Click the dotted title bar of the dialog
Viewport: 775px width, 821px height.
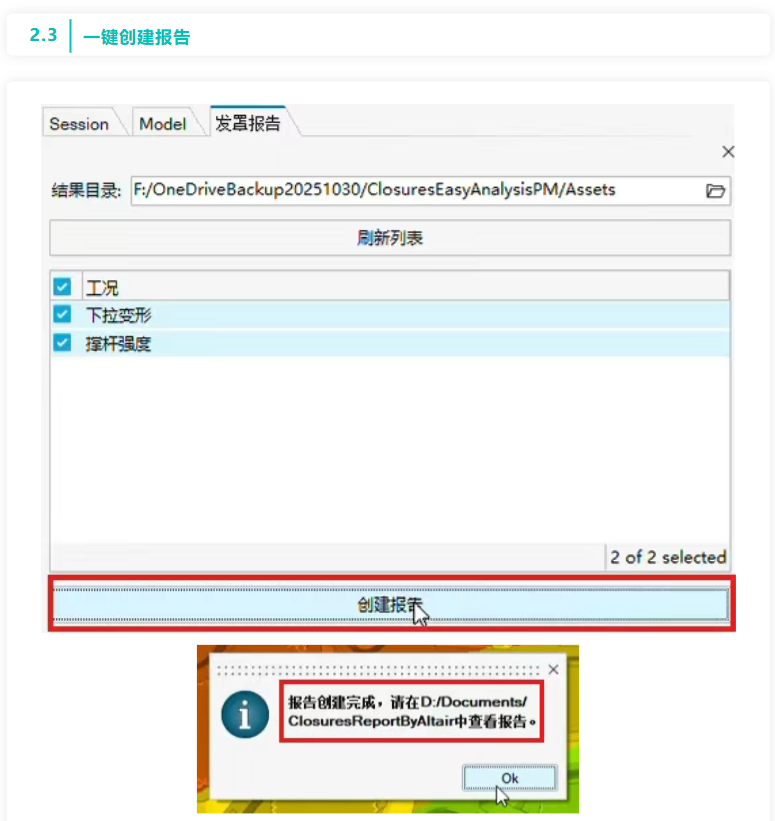tap(378, 670)
